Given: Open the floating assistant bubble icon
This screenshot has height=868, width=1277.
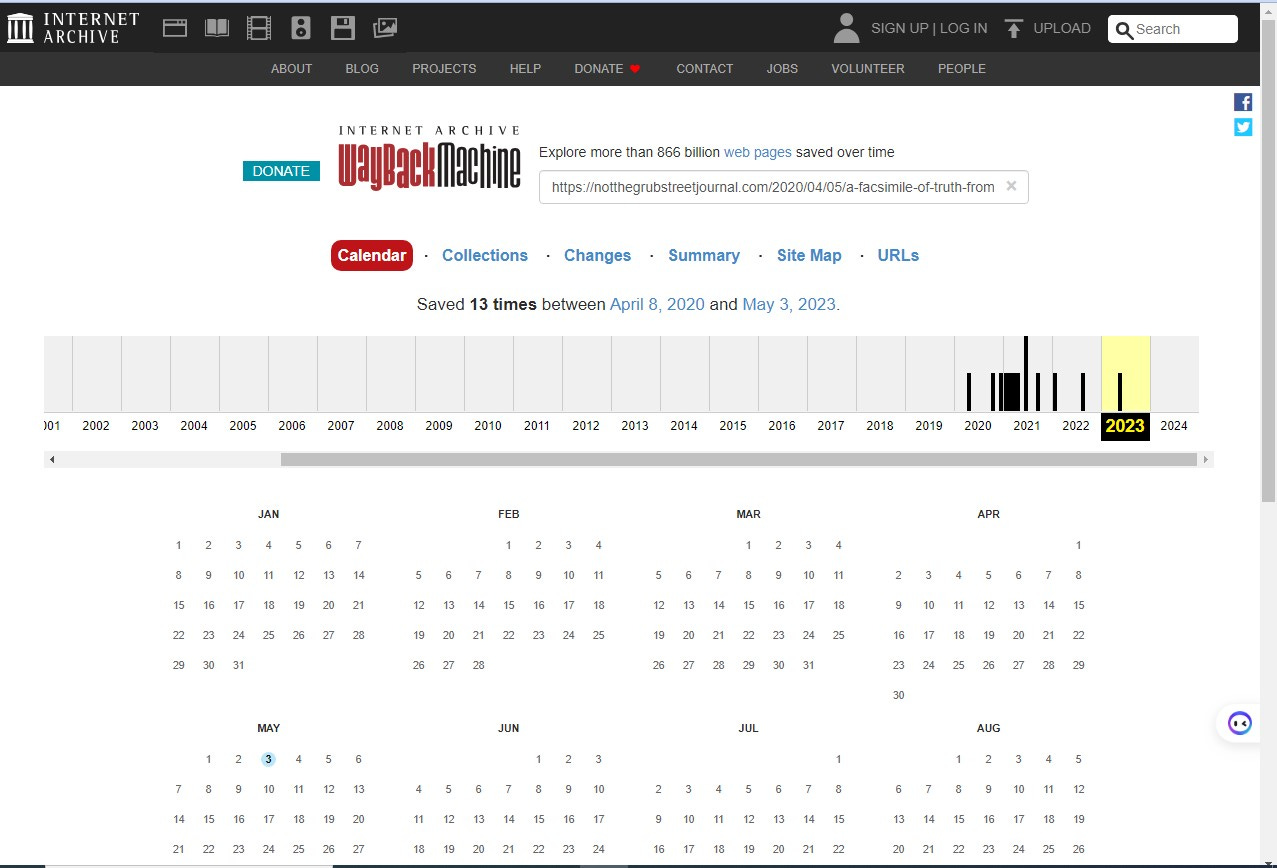Looking at the screenshot, I should coord(1239,723).
